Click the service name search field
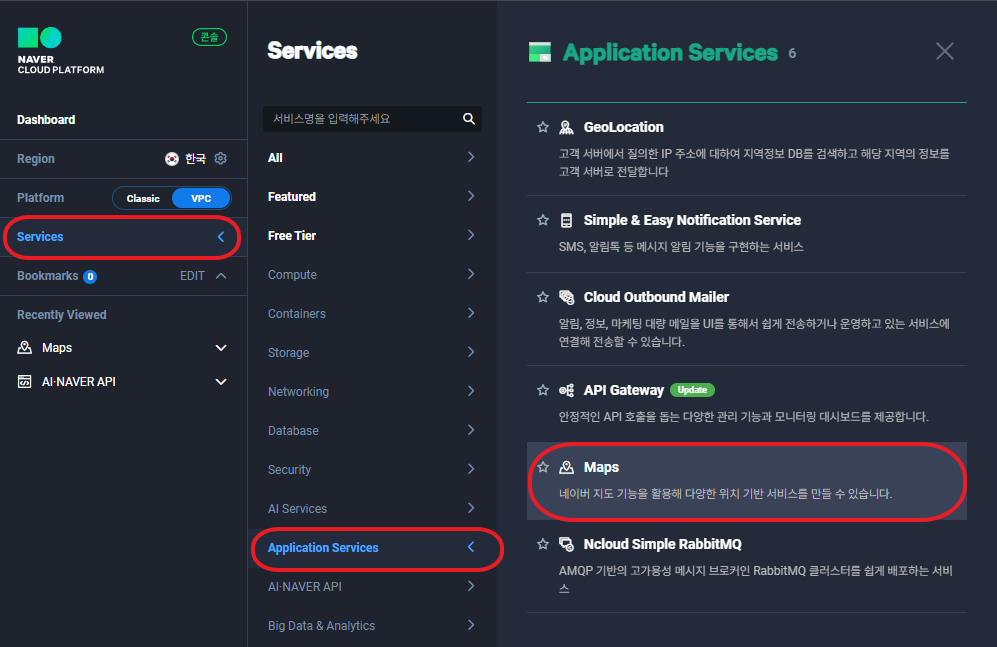 pos(360,119)
